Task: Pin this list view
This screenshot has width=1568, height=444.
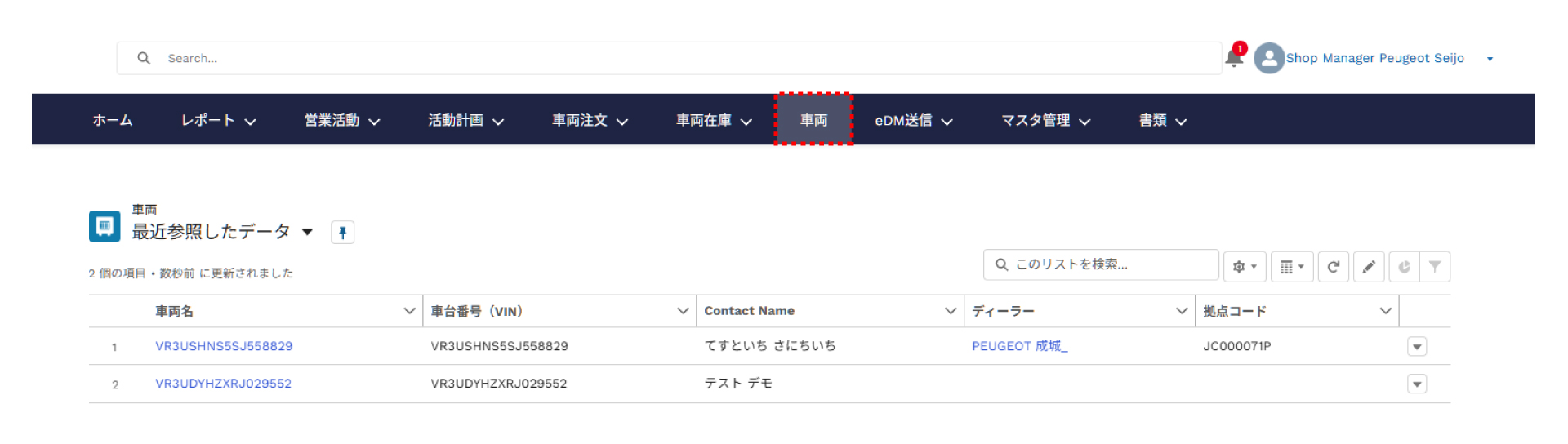Action: [x=343, y=233]
